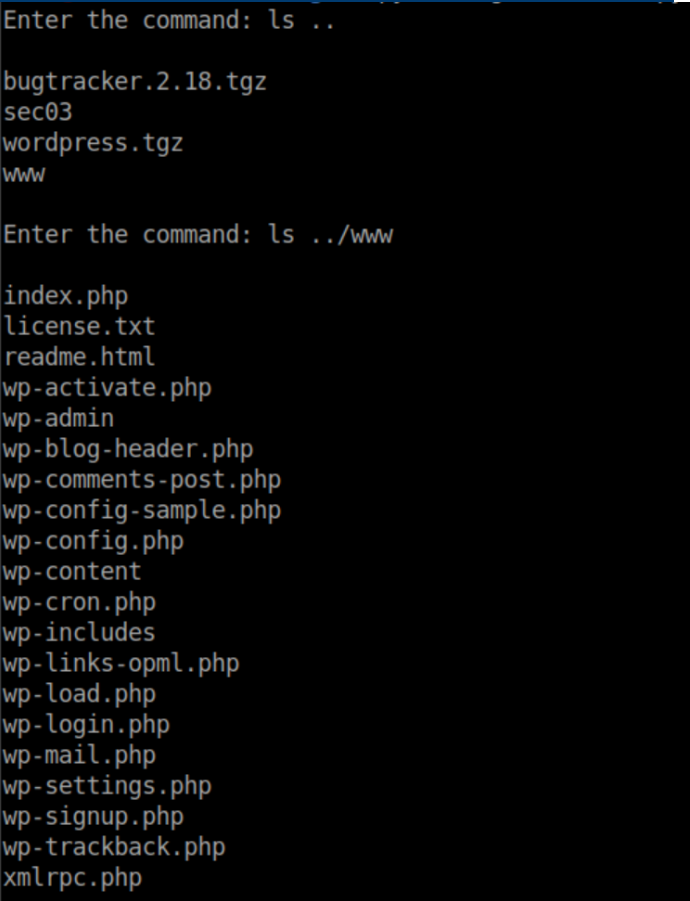Click the first command line "ls .."

click(168, 21)
